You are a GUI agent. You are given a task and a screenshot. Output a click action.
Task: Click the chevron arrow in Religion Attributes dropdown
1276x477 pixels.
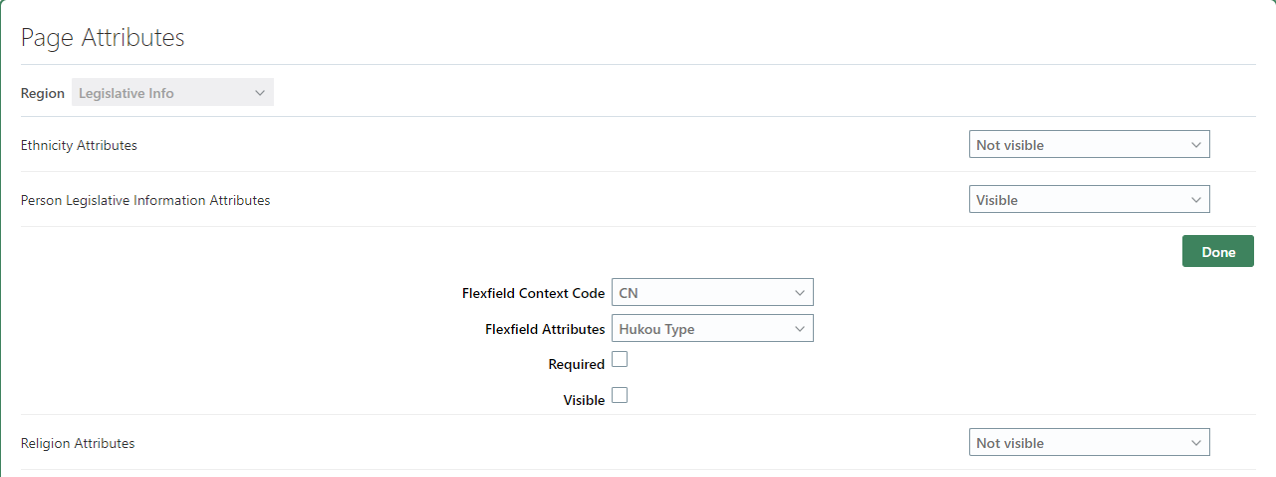click(1196, 443)
